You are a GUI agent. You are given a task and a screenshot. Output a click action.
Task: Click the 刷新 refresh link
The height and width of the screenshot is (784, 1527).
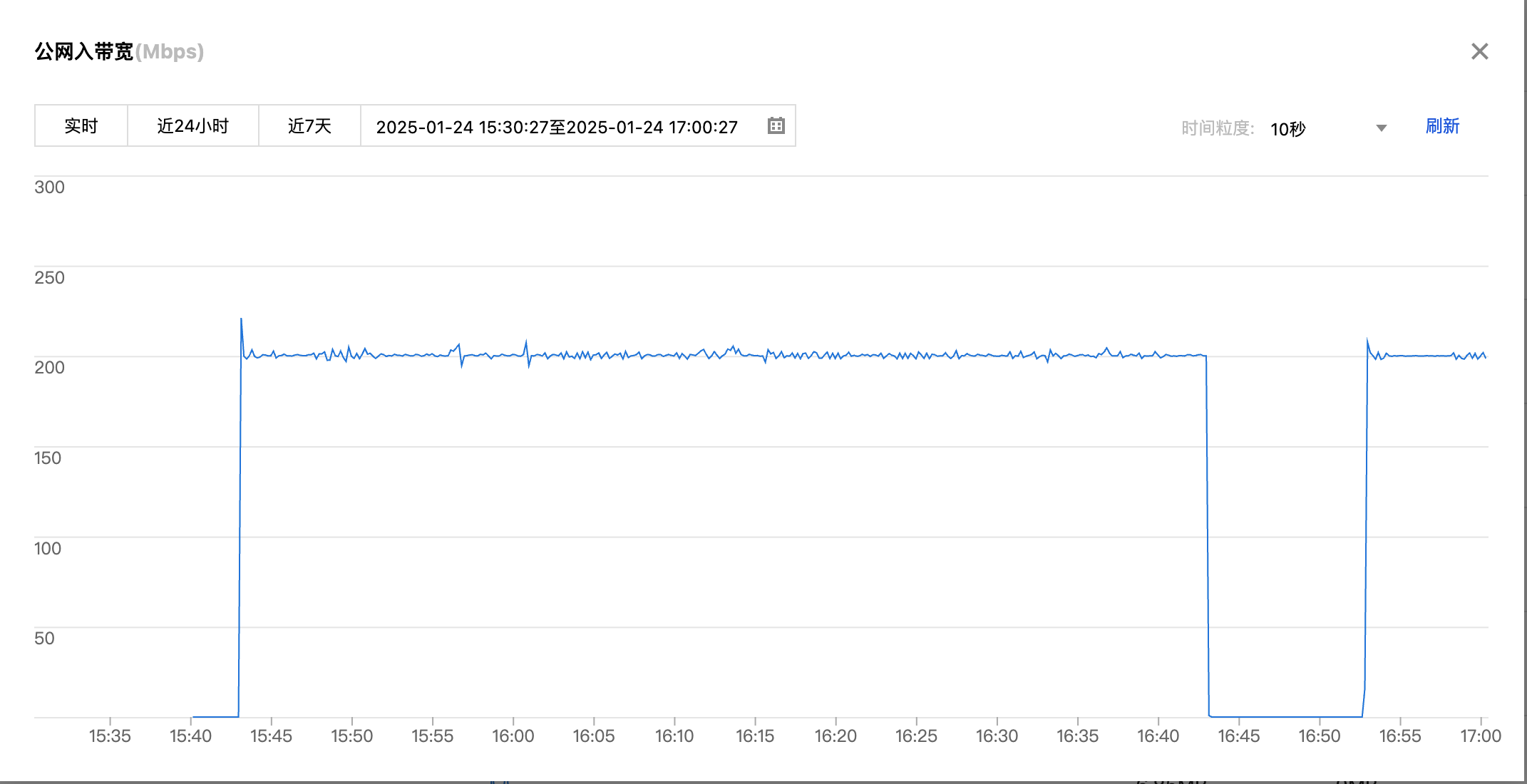[1442, 126]
